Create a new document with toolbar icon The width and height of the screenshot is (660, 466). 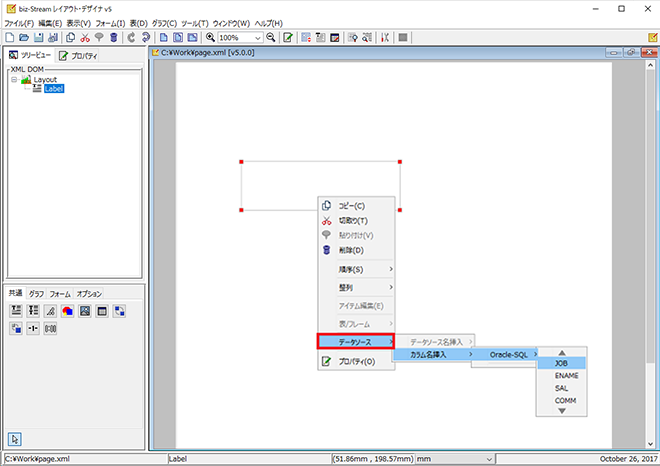click(10, 37)
